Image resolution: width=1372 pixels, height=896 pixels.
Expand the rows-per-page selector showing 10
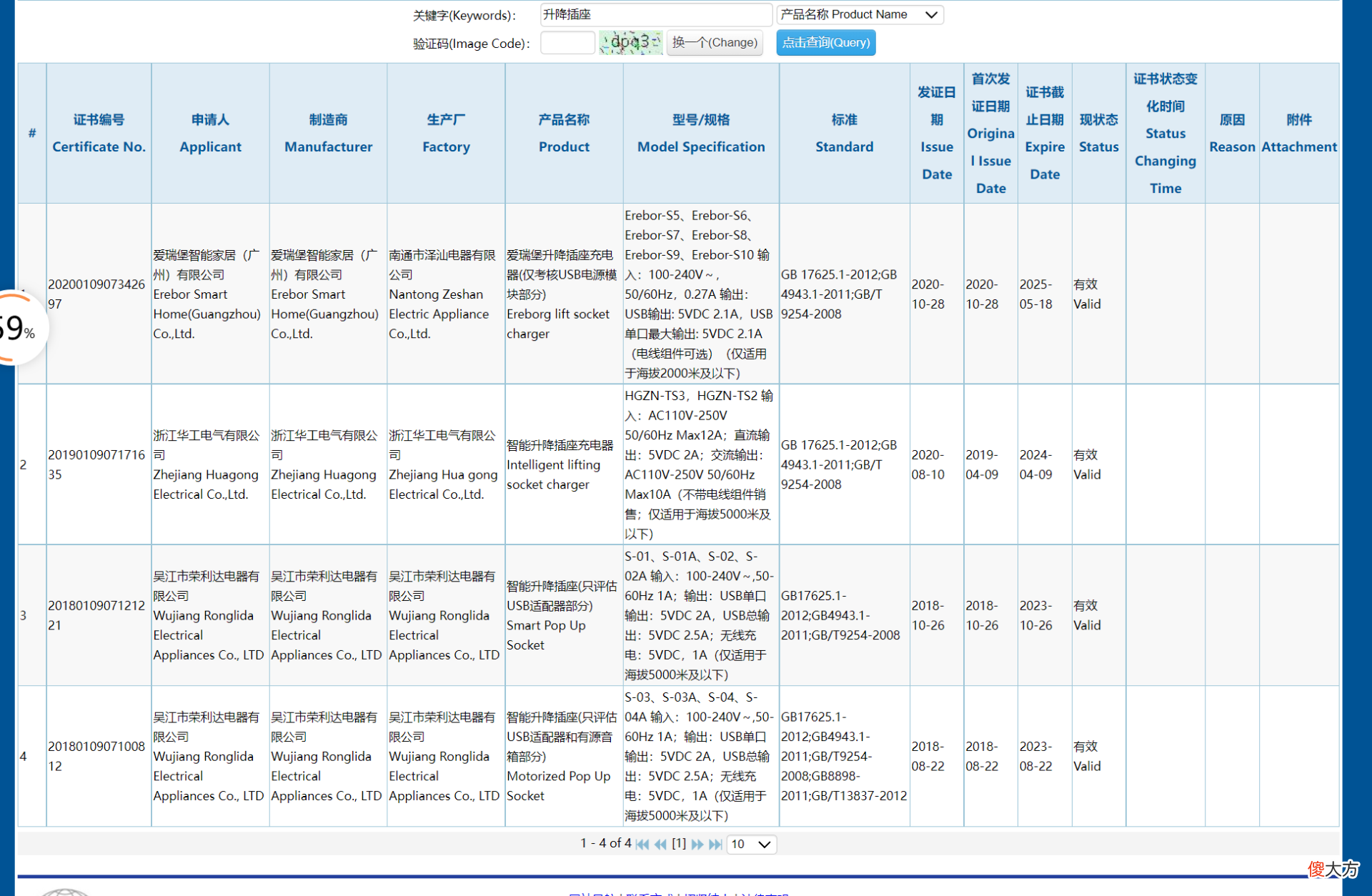coord(751,845)
